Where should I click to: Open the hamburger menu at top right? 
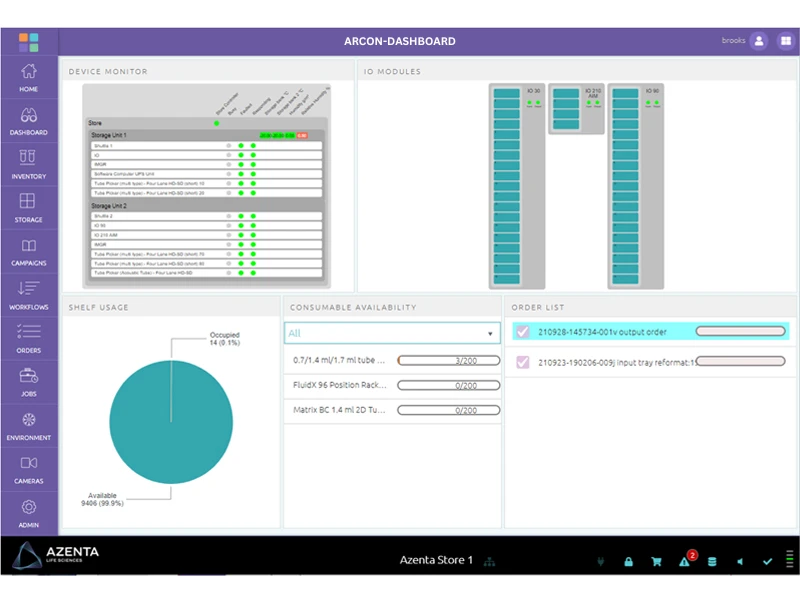[785, 41]
